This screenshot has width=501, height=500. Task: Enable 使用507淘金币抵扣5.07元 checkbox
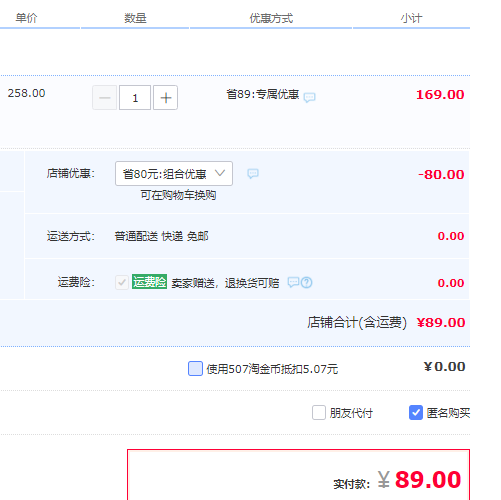tap(195, 368)
